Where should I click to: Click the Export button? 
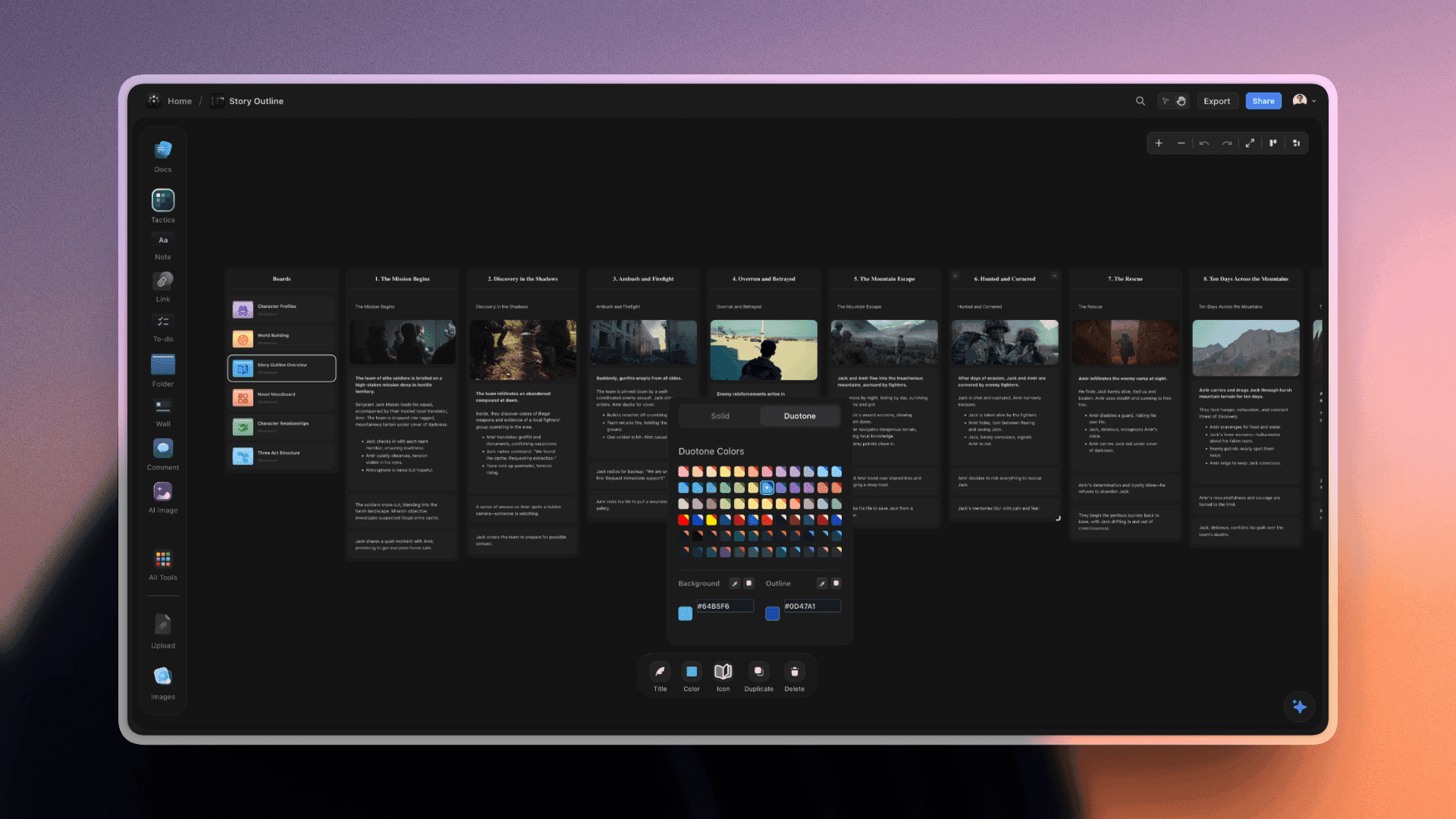pos(1217,101)
